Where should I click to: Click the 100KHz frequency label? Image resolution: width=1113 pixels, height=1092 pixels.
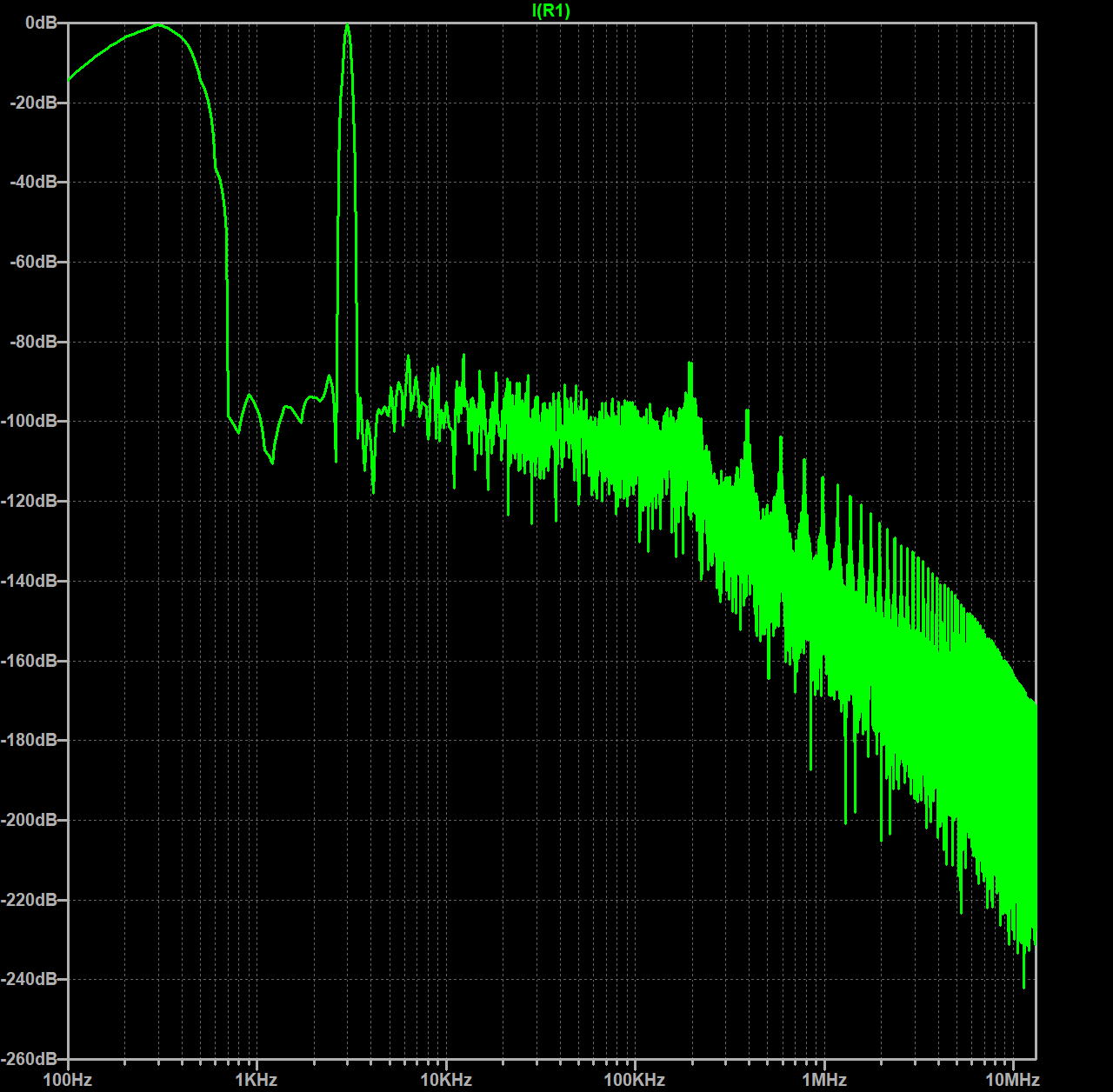coord(635,1080)
